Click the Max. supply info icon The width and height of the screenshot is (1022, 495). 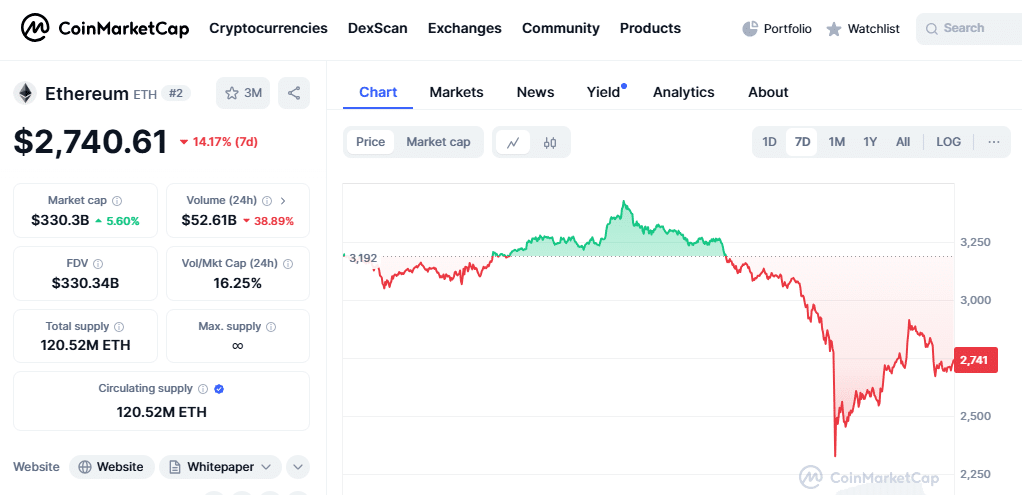(x=271, y=327)
